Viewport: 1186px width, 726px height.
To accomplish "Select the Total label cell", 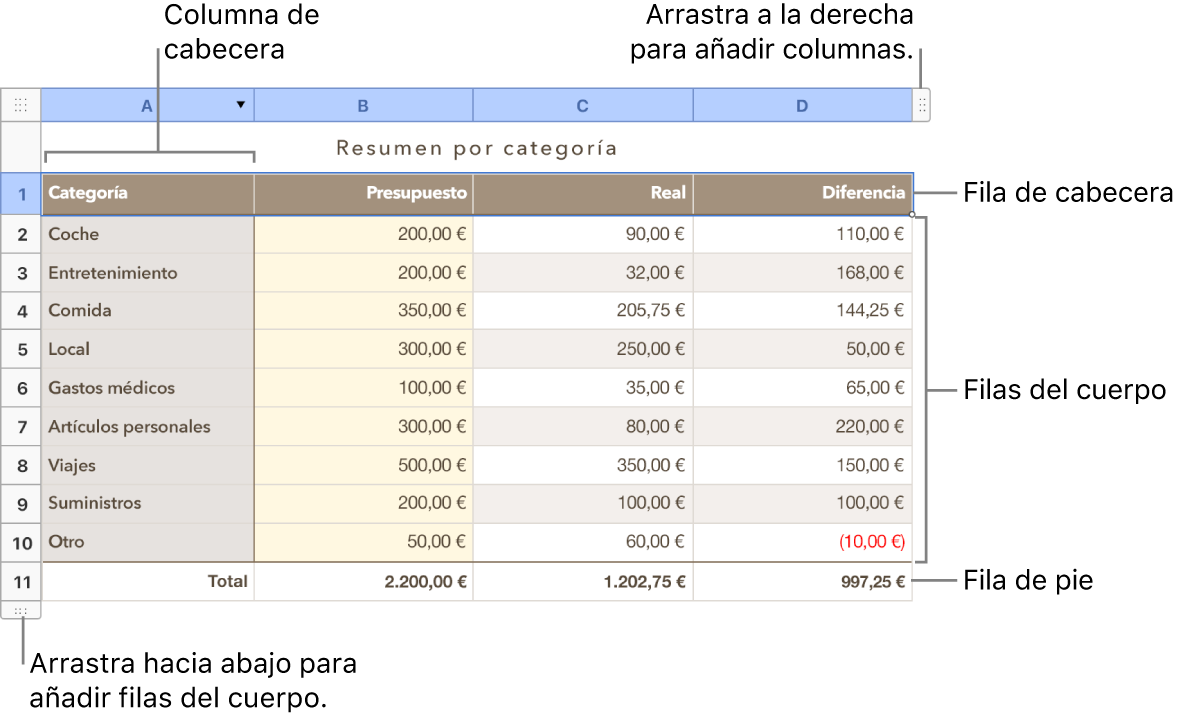I will point(147,581).
